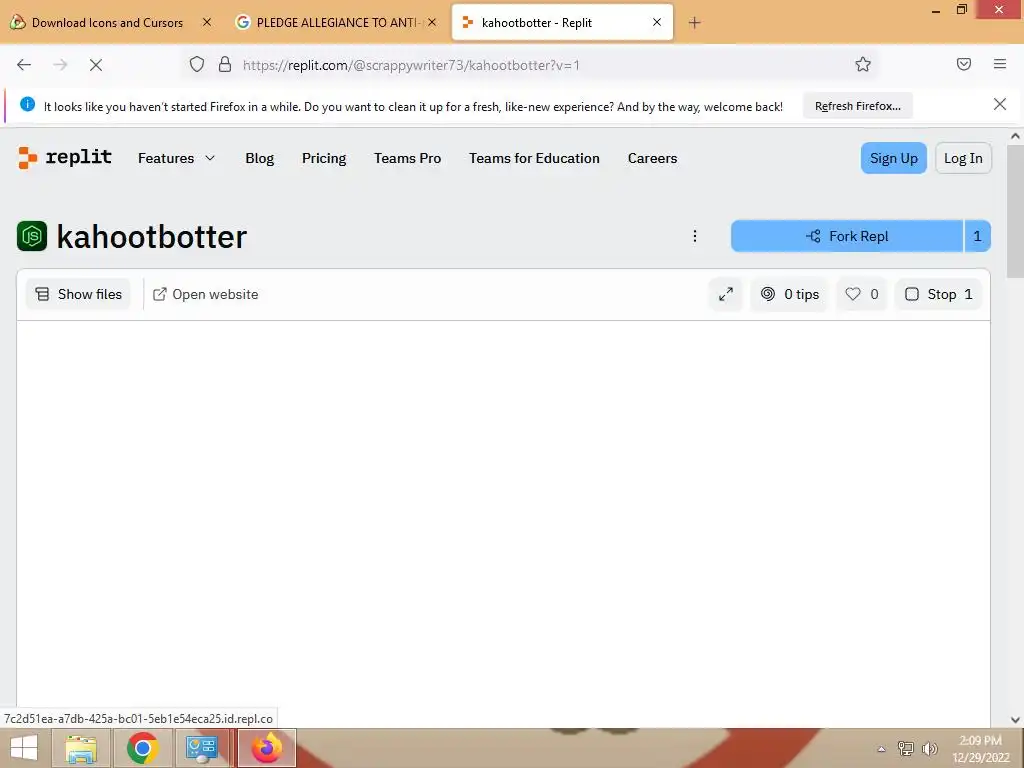Screen dimensions: 1024x768
Task: Open Windows Start menu
Action: tap(24, 748)
